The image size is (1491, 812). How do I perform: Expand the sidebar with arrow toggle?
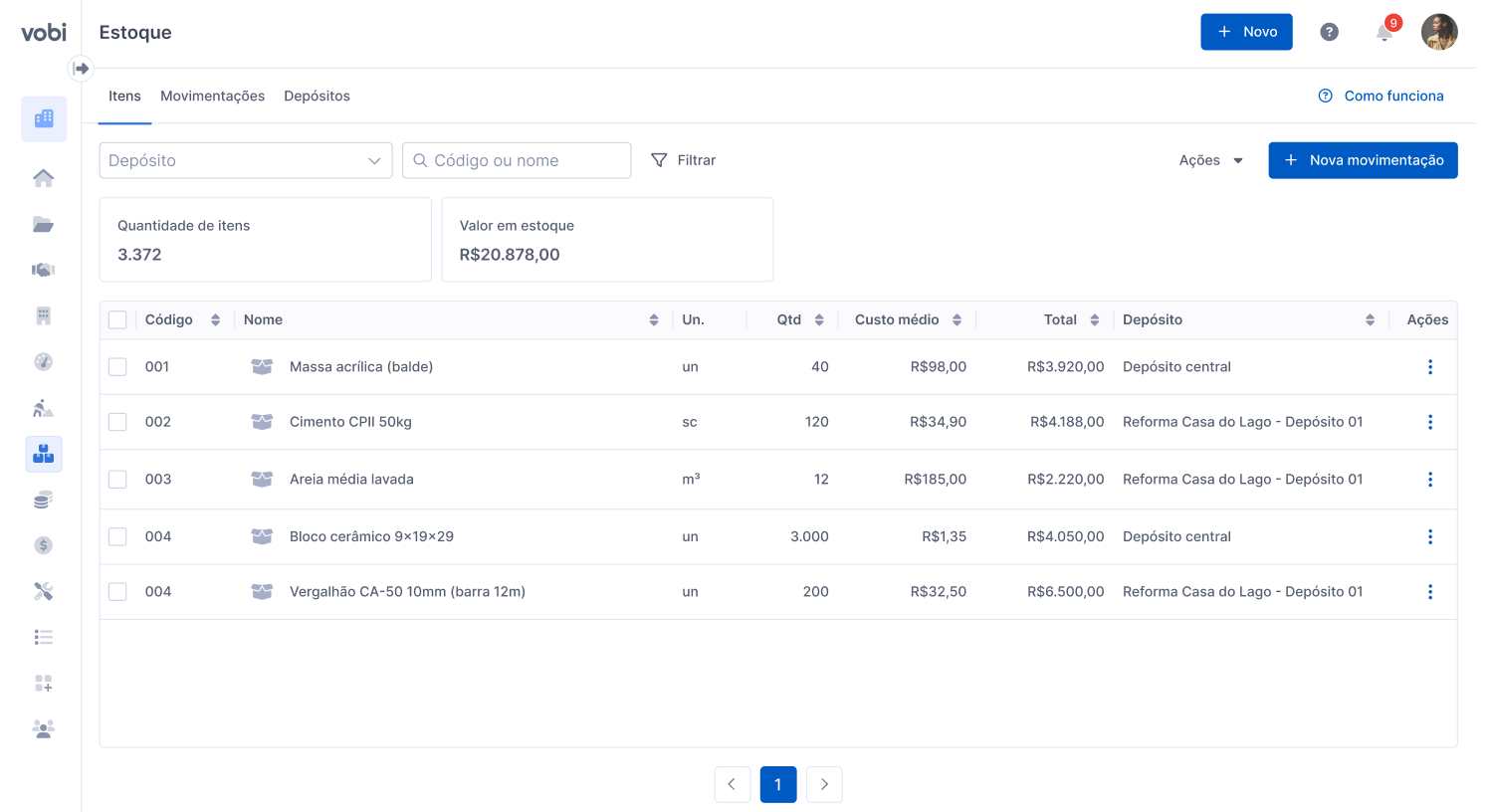pyautogui.click(x=82, y=69)
